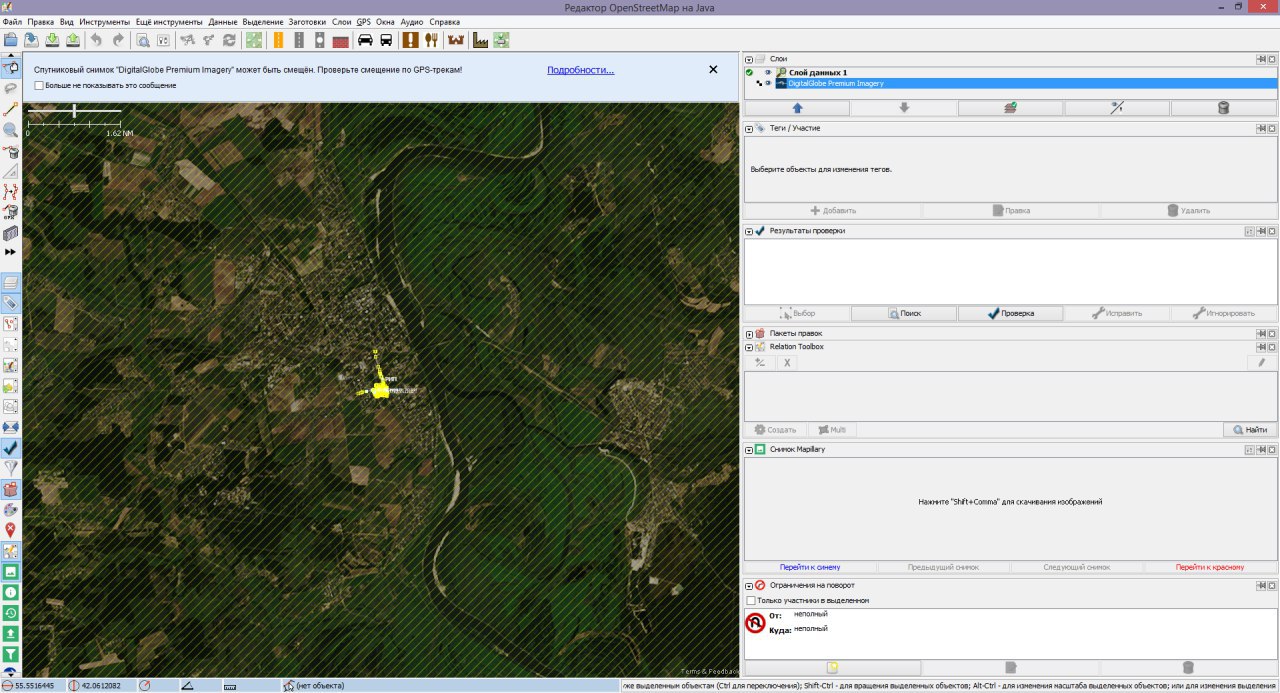
Task: Open the validation panel preferences small icon
Action: click(1249, 231)
